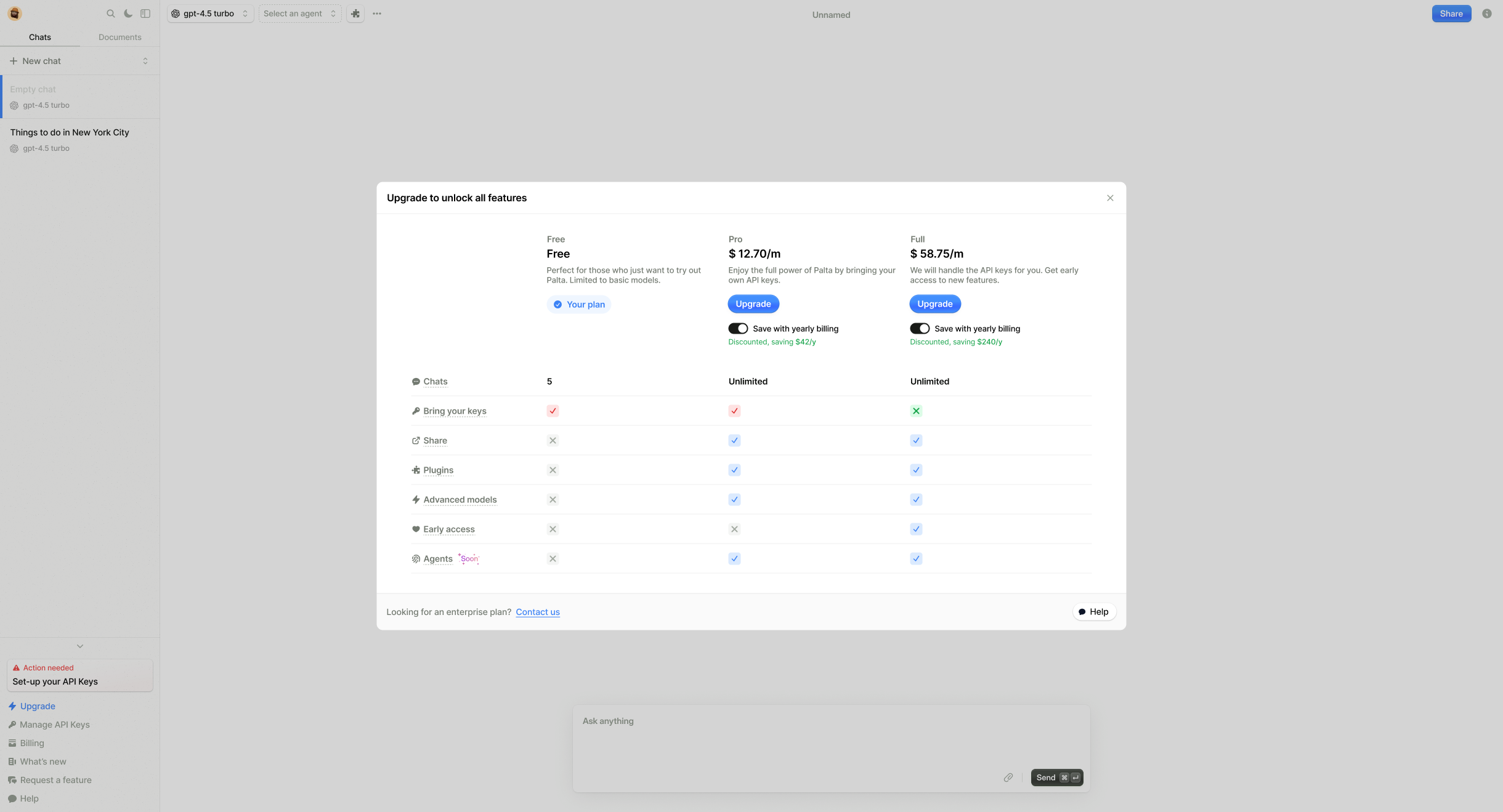1503x812 pixels.
Task: Open the Select an agent dropdown
Action: click(300, 14)
